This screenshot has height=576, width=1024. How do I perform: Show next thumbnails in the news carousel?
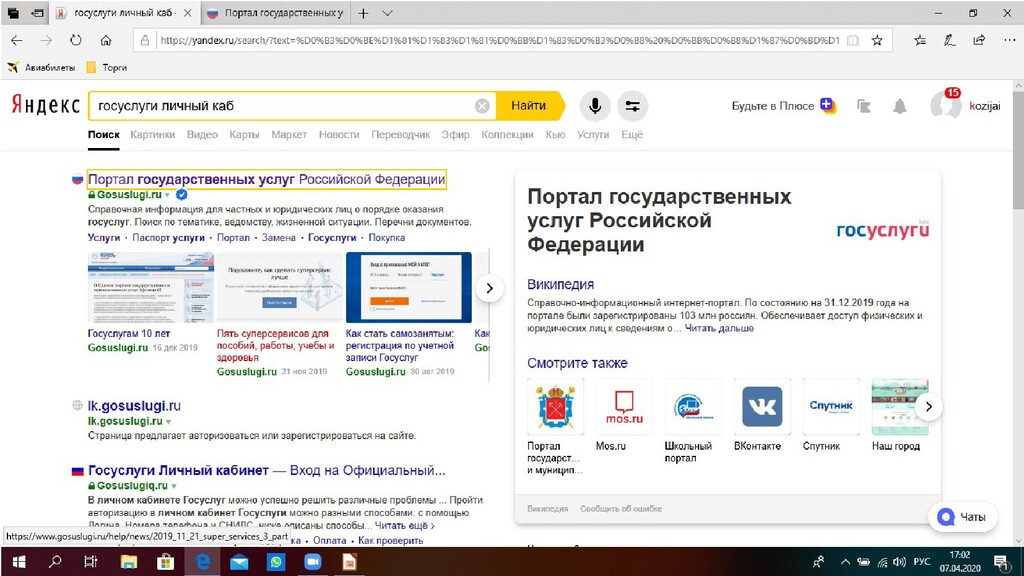pyautogui.click(x=489, y=288)
